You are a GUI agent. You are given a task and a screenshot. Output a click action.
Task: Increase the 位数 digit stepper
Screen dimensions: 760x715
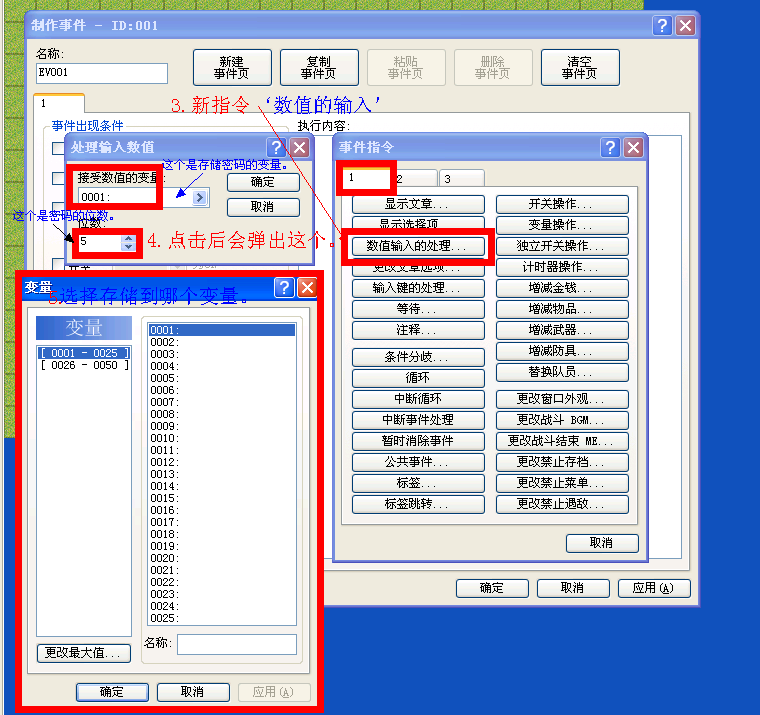(128, 238)
